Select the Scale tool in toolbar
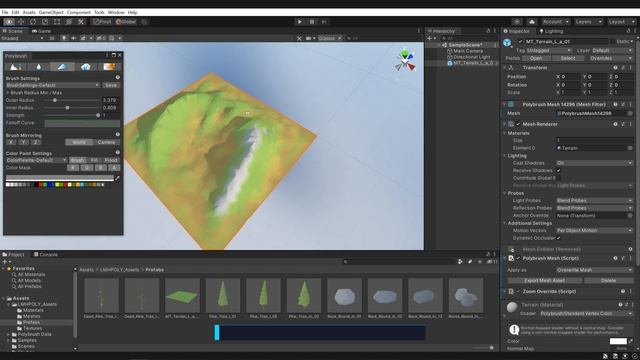 tap(45, 22)
